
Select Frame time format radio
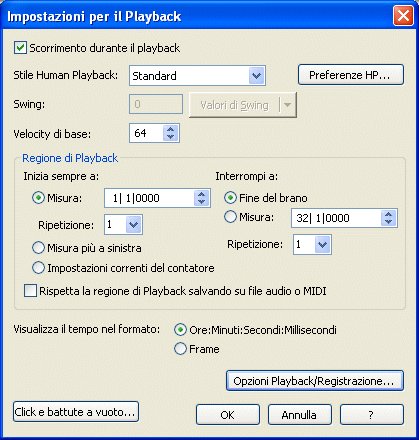pyautogui.click(x=180, y=349)
